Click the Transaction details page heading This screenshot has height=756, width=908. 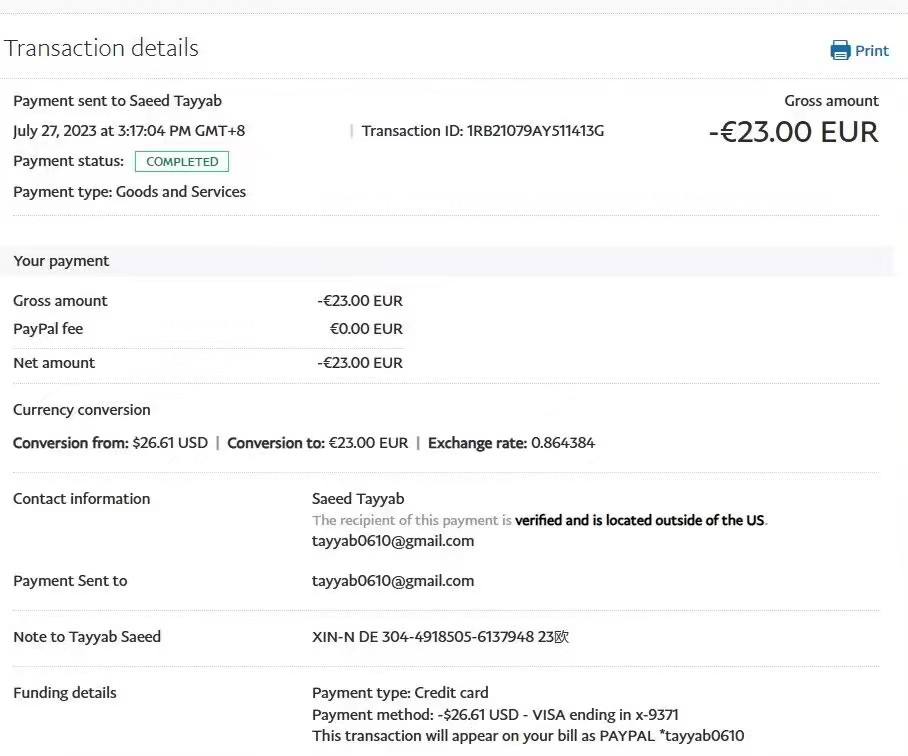click(x=102, y=48)
